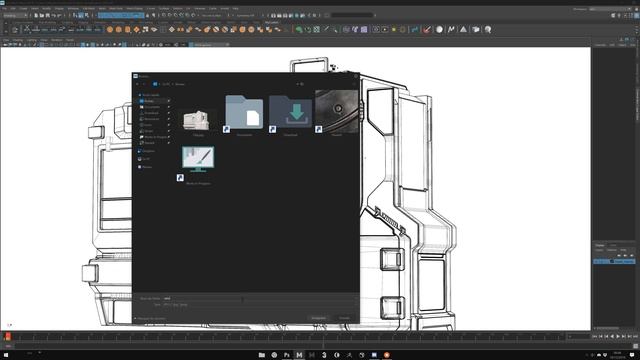Click the red current-frame marker on timeline
The image size is (640, 360).
(x=8, y=336)
